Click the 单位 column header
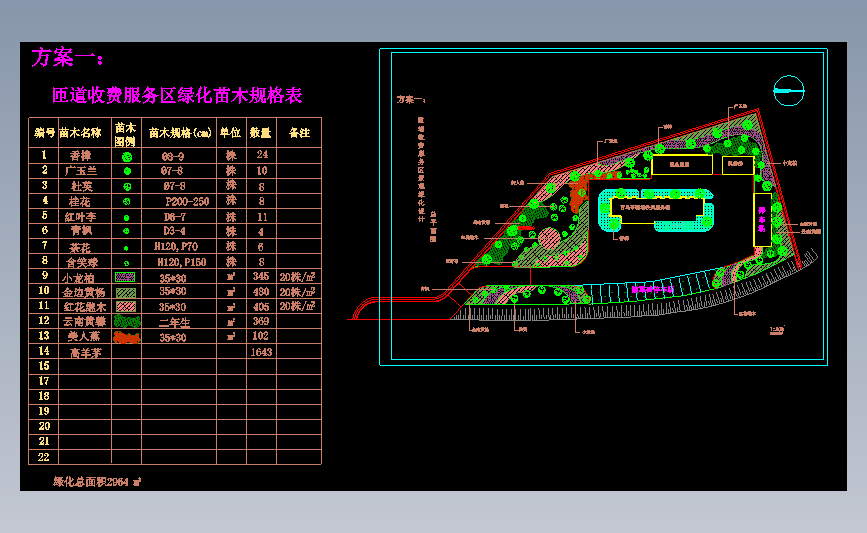 pyautogui.click(x=231, y=133)
